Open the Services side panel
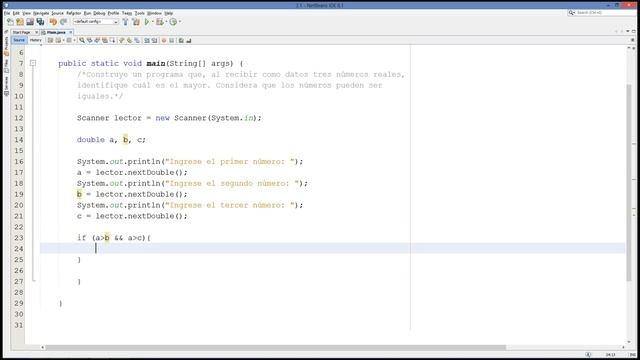This screenshot has height=360, width=640. click(6, 86)
